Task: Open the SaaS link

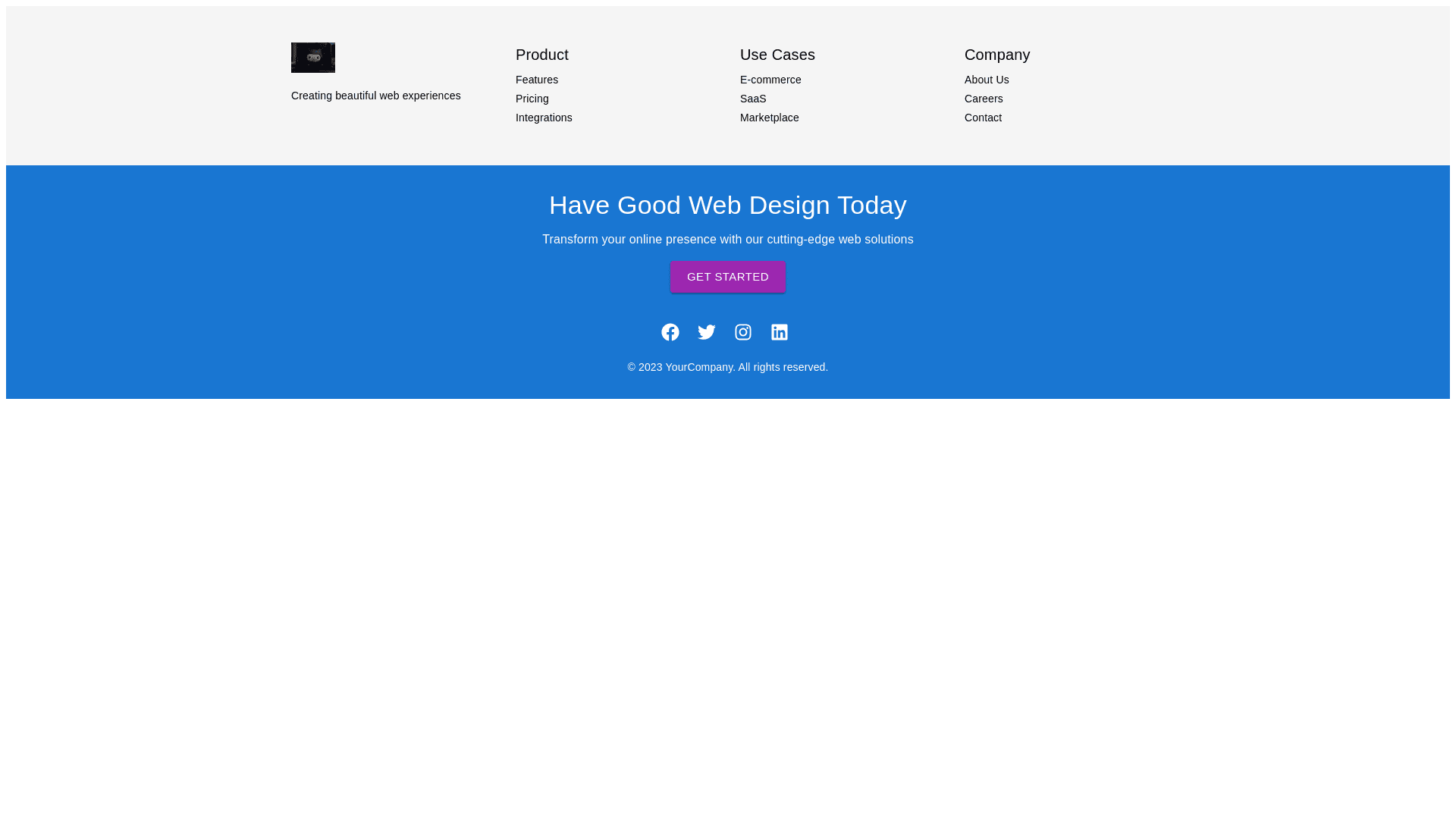Action: [753, 99]
